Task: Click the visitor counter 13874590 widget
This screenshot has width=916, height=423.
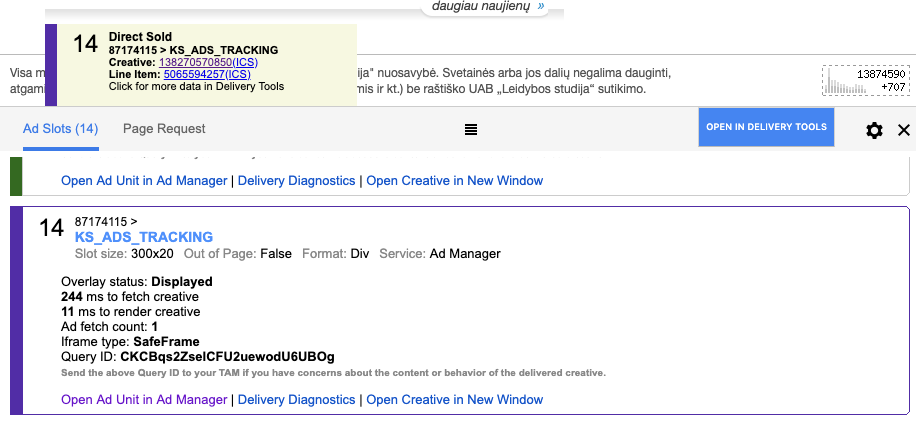Action: (866, 81)
